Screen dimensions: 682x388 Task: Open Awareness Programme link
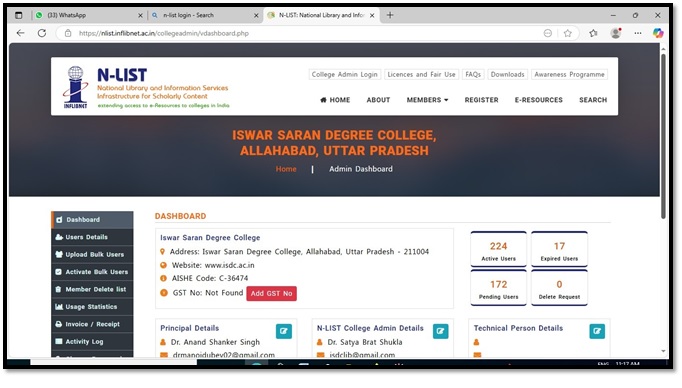(569, 74)
